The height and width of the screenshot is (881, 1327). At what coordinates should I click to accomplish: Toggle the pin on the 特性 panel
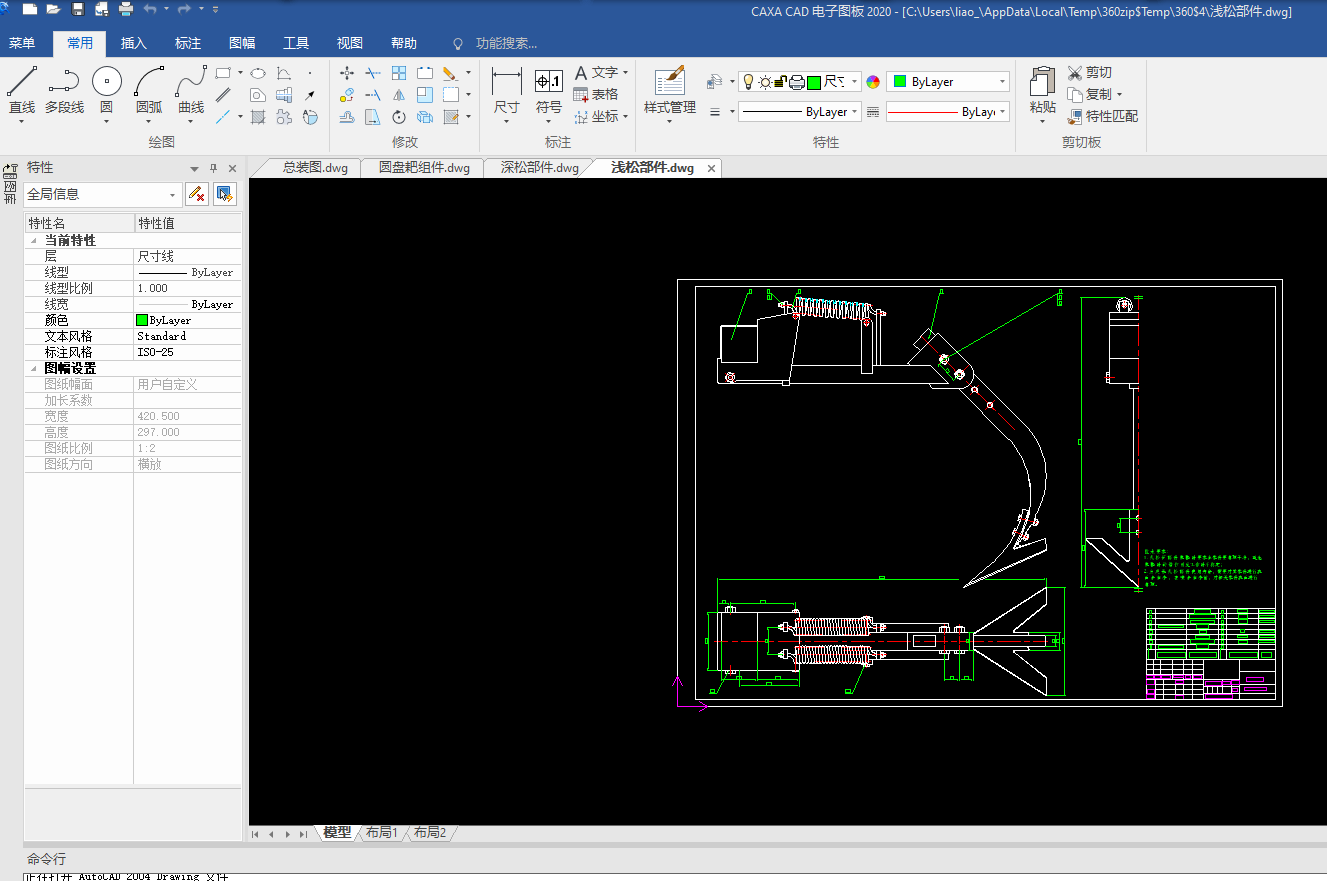(213, 169)
